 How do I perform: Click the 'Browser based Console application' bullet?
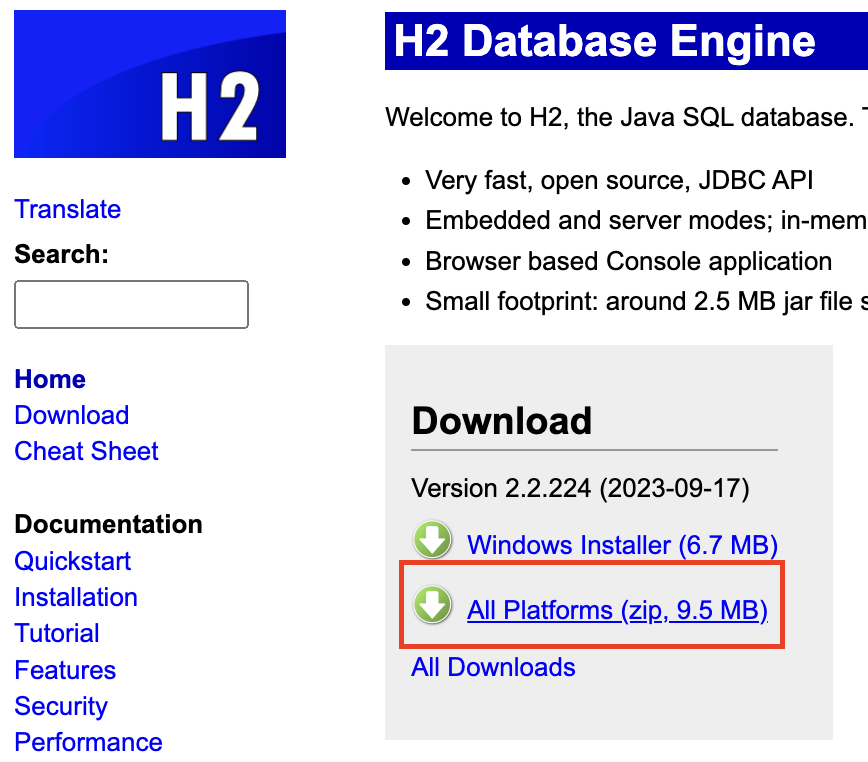pyautogui.click(x=628, y=261)
